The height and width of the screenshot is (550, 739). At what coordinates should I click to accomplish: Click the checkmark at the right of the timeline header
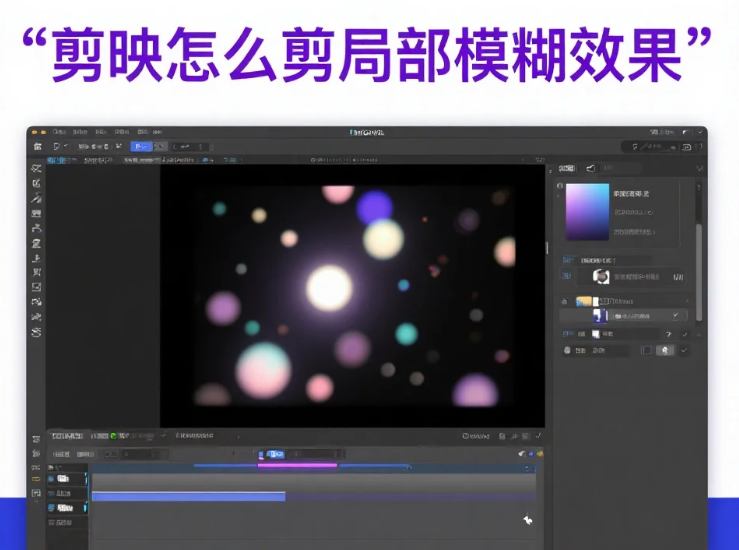pos(538,436)
